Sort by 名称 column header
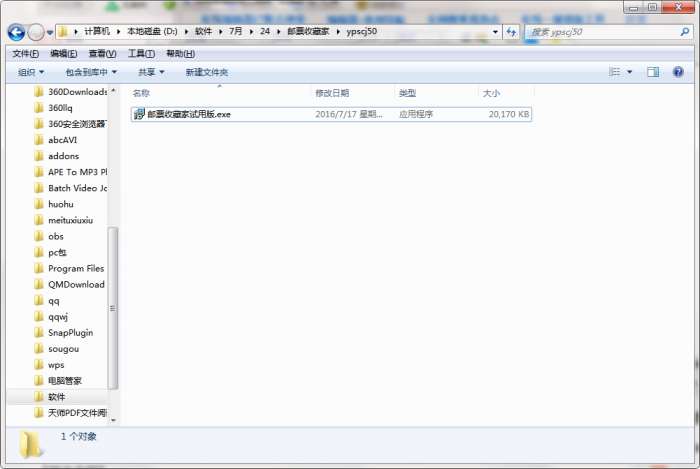Viewport: 700px width, 469px height. [x=141, y=93]
